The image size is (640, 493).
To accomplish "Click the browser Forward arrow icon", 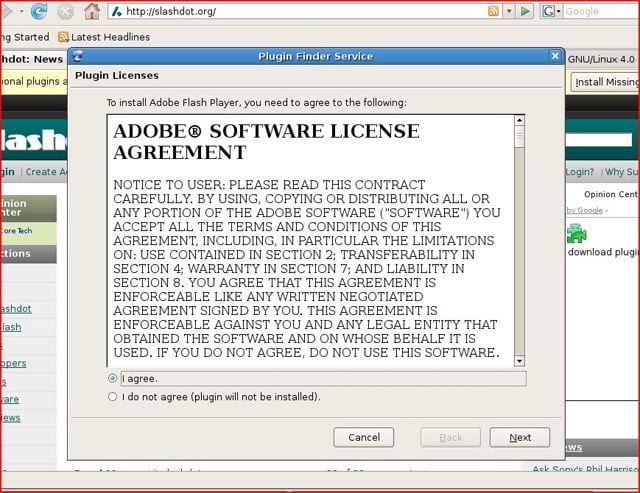I will pos(7,11).
